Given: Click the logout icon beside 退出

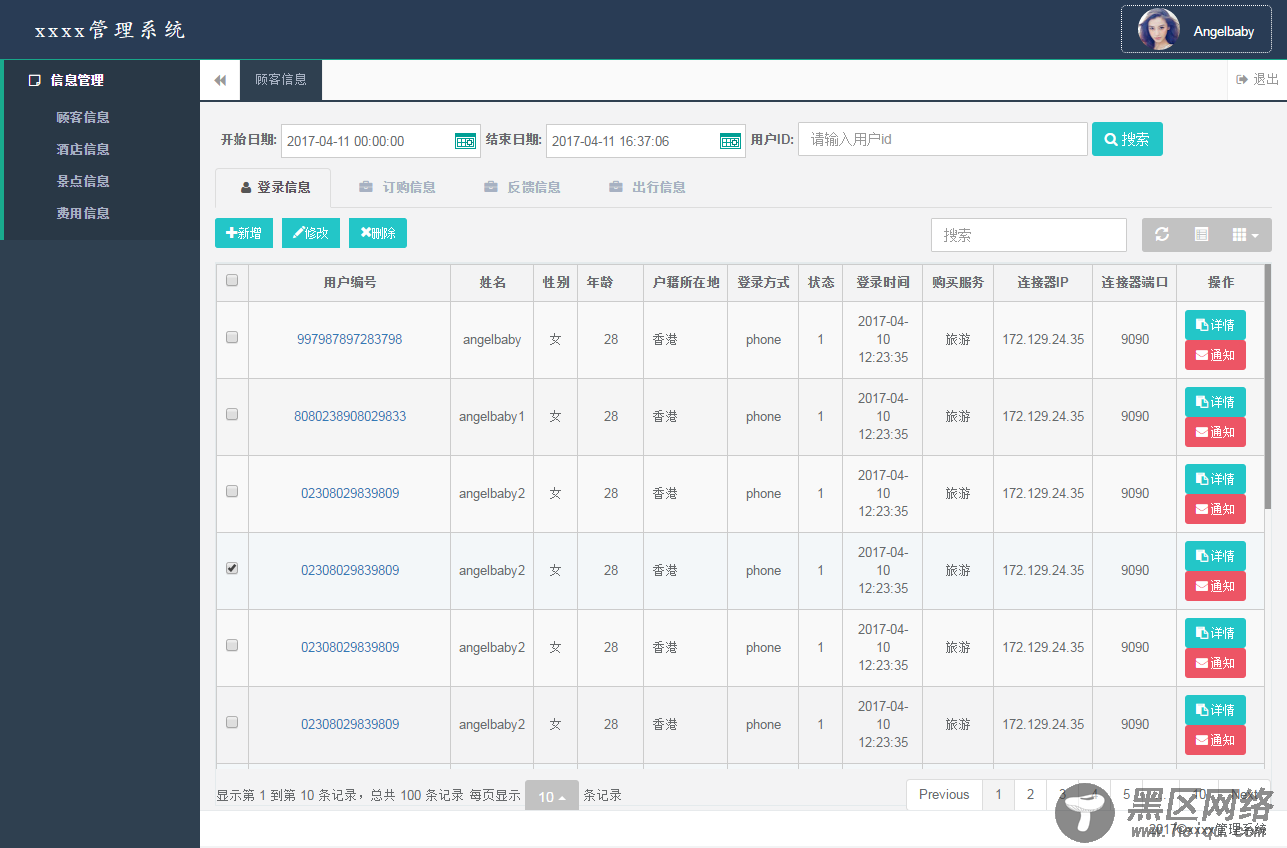Looking at the screenshot, I should [x=1242, y=79].
